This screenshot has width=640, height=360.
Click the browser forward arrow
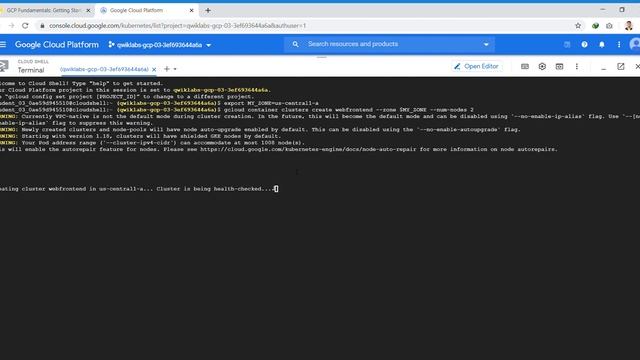click(11, 26)
